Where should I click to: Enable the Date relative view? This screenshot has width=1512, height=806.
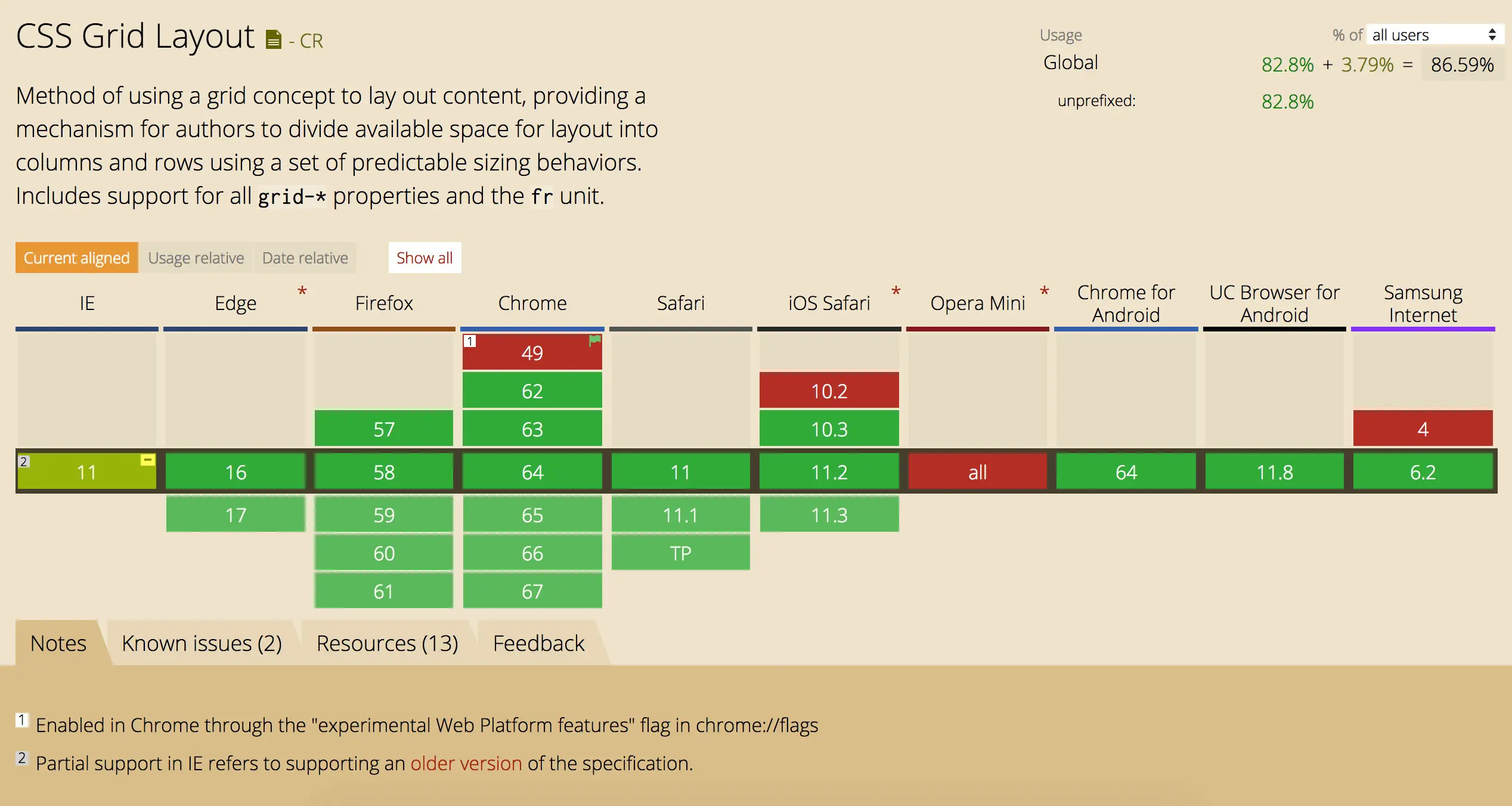(305, 258)
